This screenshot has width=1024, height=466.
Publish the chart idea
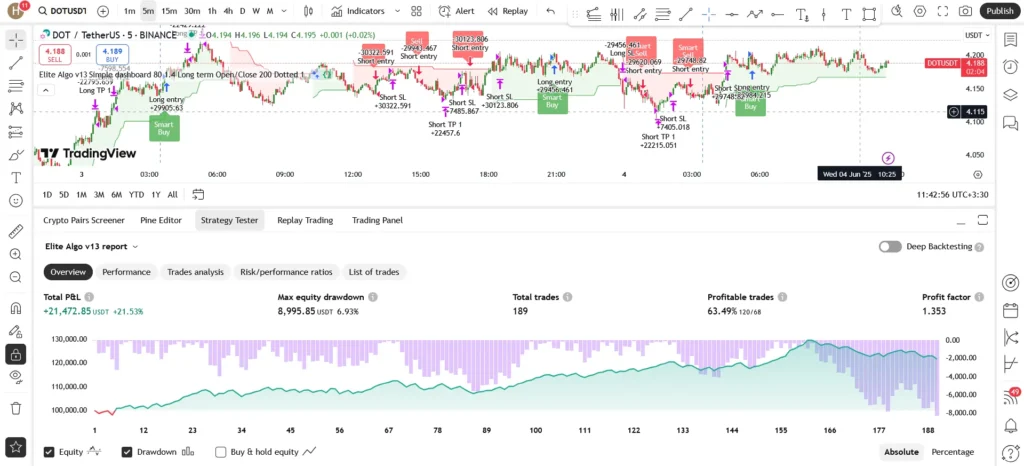pyautogui.click(x=1000, y=11)
